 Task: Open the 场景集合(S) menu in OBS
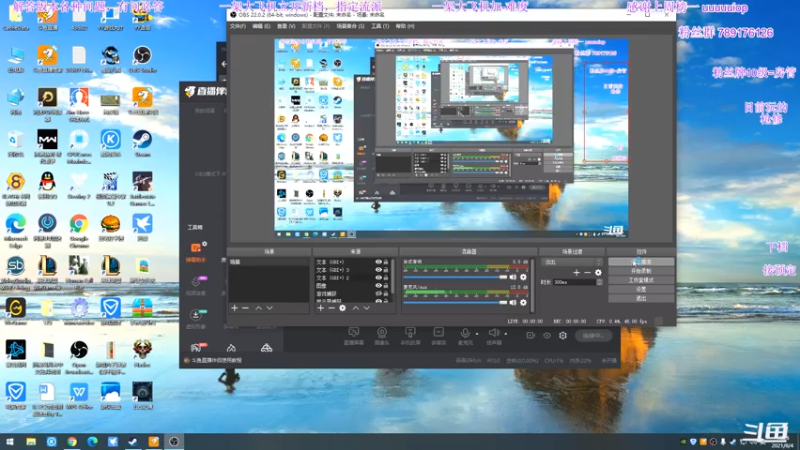[x=350, y=26]
